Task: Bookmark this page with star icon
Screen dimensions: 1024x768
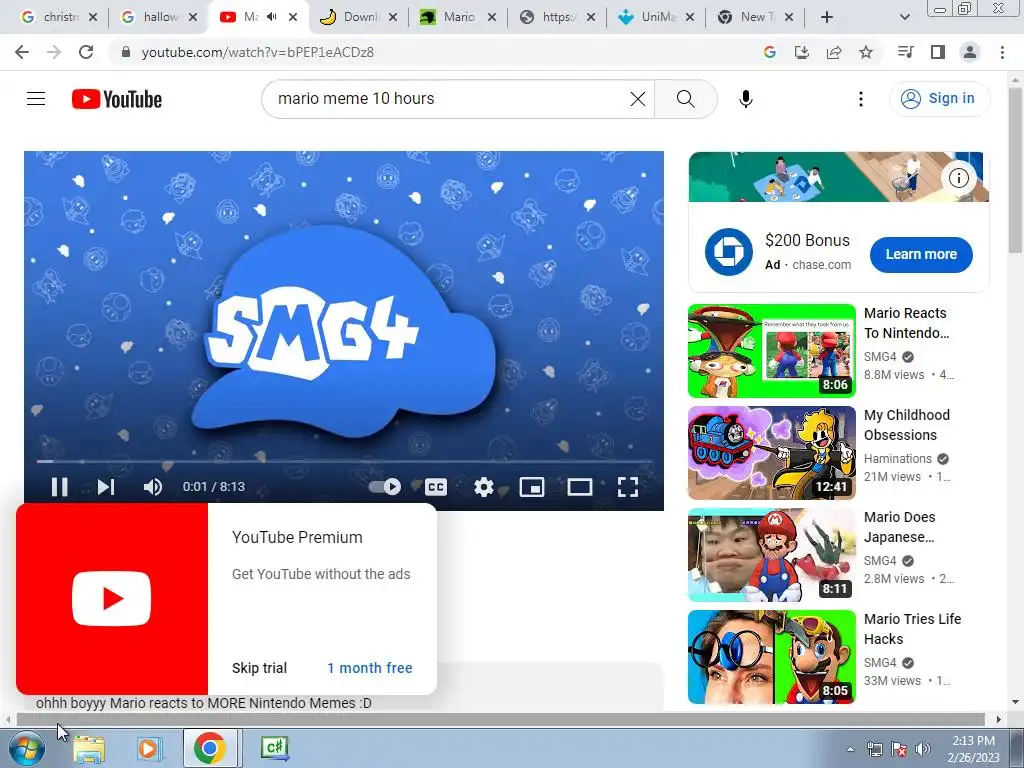Action: (866, 52)
